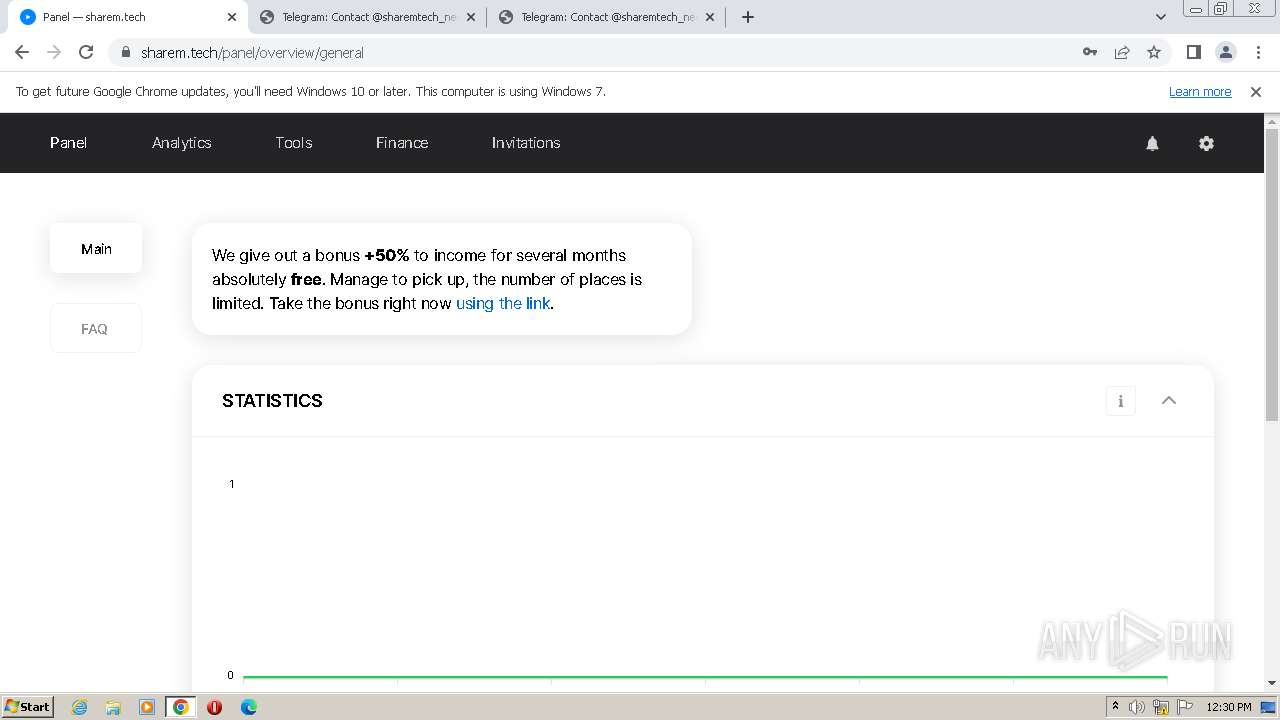
Task: Open the notifications bell icon
Action: click(x=1152, y=143)
